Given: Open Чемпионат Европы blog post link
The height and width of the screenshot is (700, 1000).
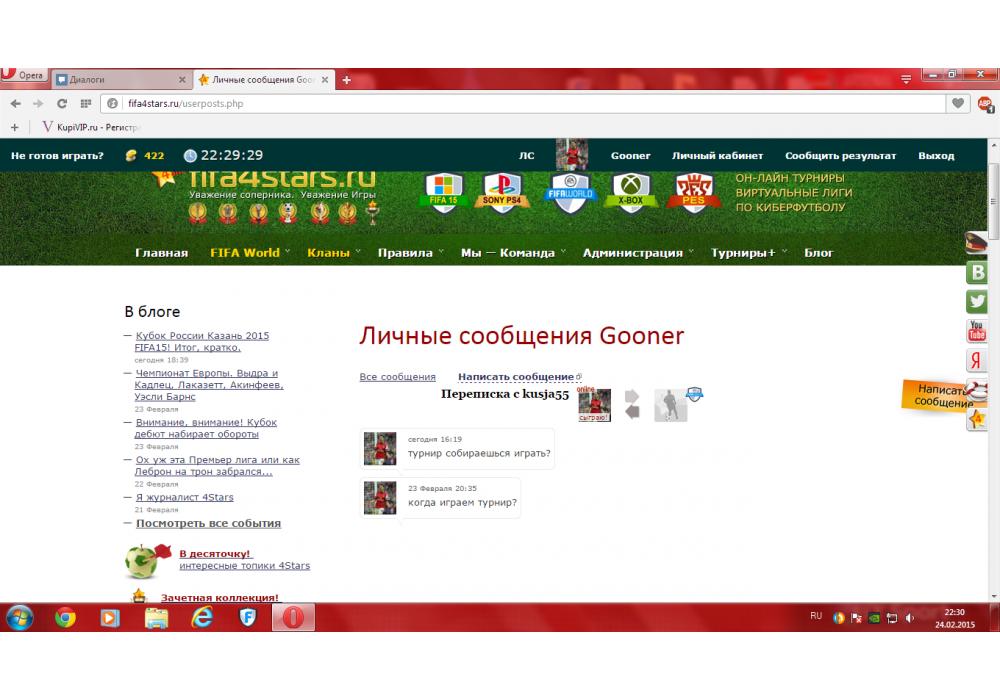Looking at the screenshot, I should click(x=209, y=385).
